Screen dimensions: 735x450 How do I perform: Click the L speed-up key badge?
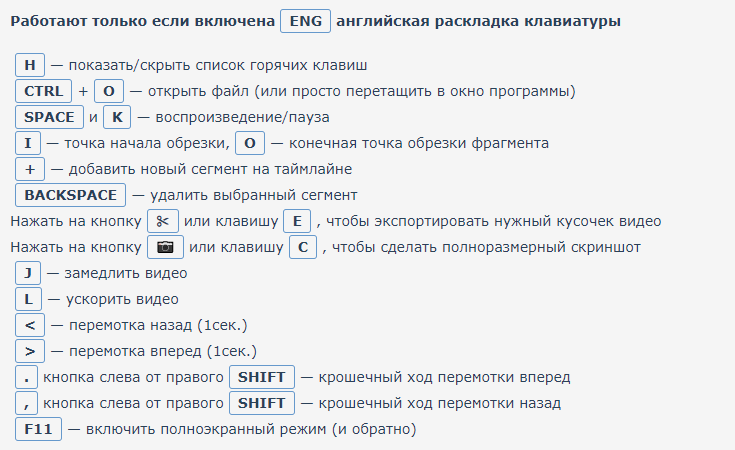tap(28, 299)
